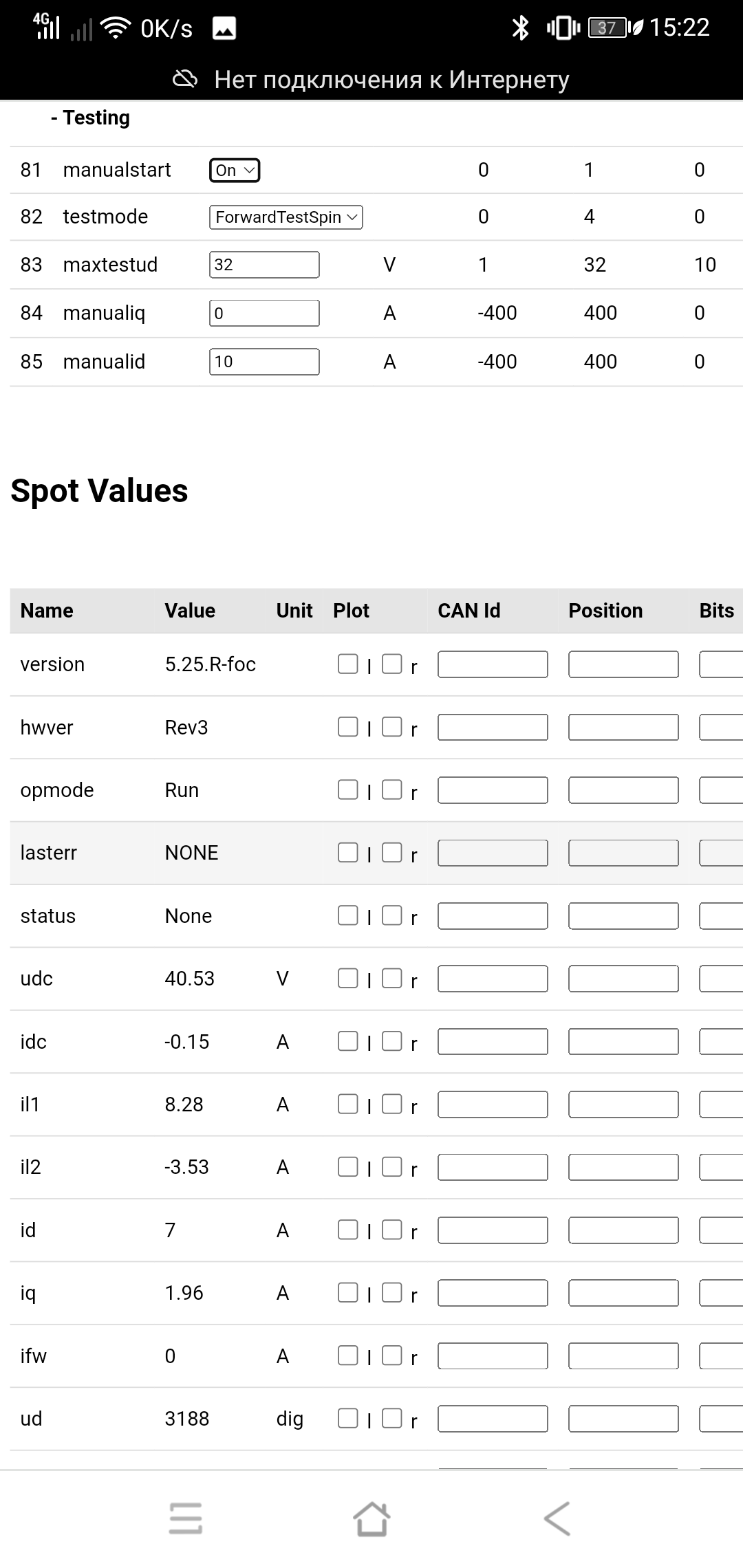The width and height of the screenshot is (743, 1568).
Task: Tap the Bluetooth status icon
Action: pos(521,28)
